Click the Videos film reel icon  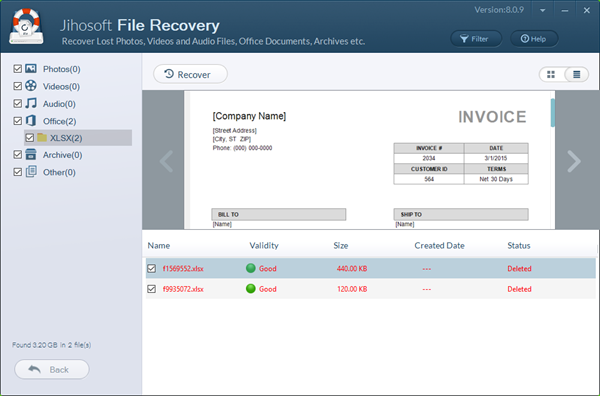(x=31, y=86)
